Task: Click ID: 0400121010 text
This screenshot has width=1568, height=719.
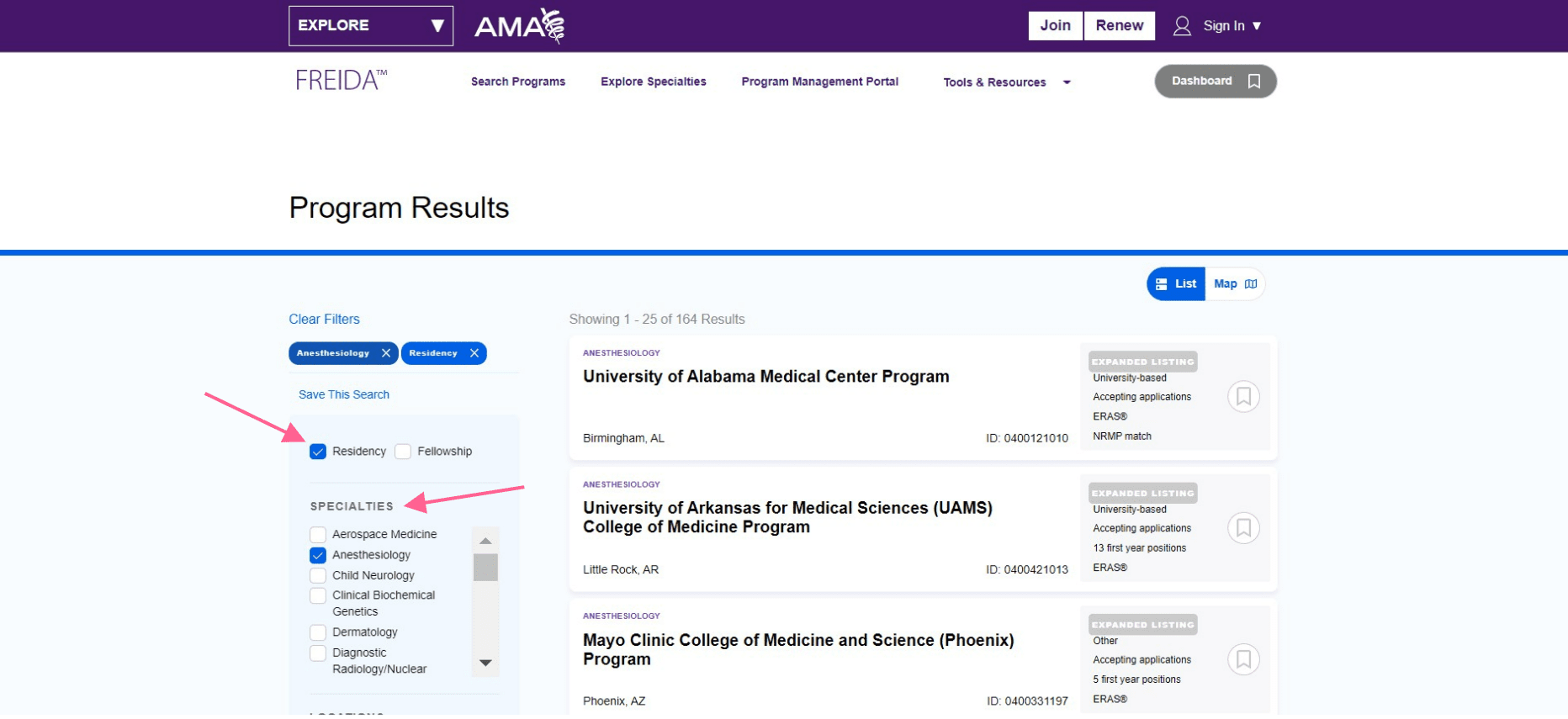Action: [1027, 439]
